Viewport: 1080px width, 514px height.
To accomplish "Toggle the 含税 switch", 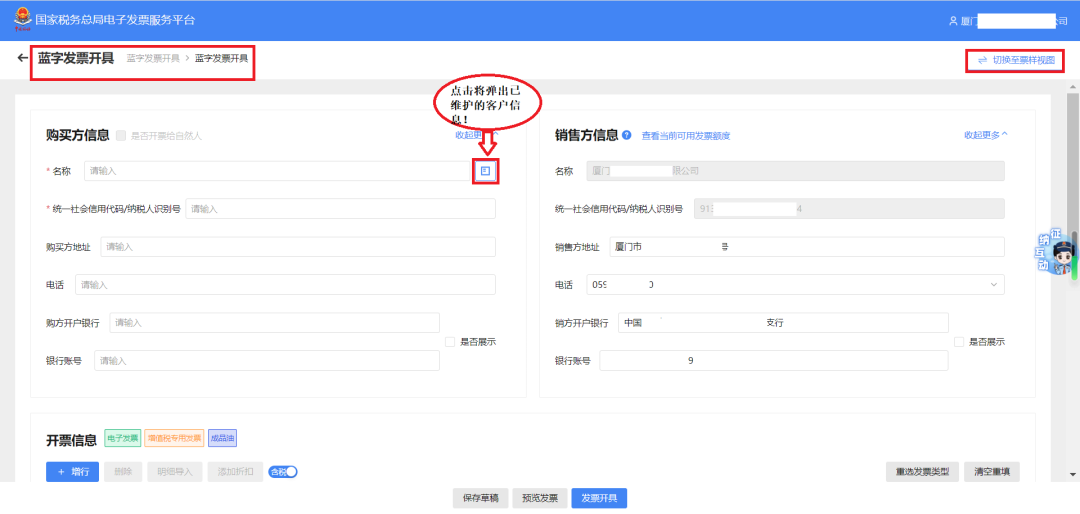I will [282, 472].
